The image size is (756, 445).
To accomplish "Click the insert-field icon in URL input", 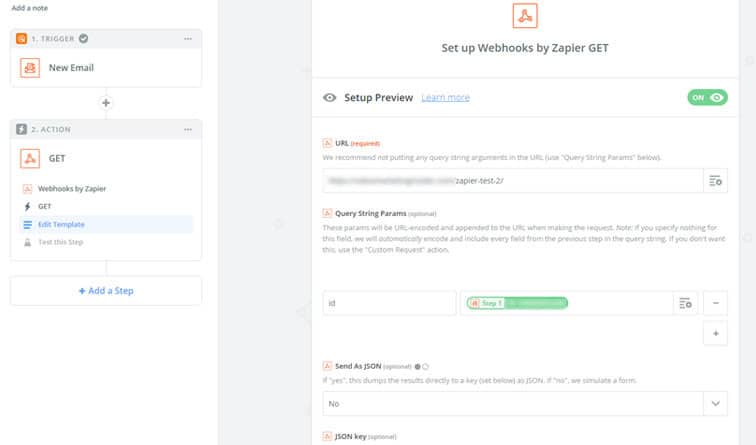I will 715,180.
